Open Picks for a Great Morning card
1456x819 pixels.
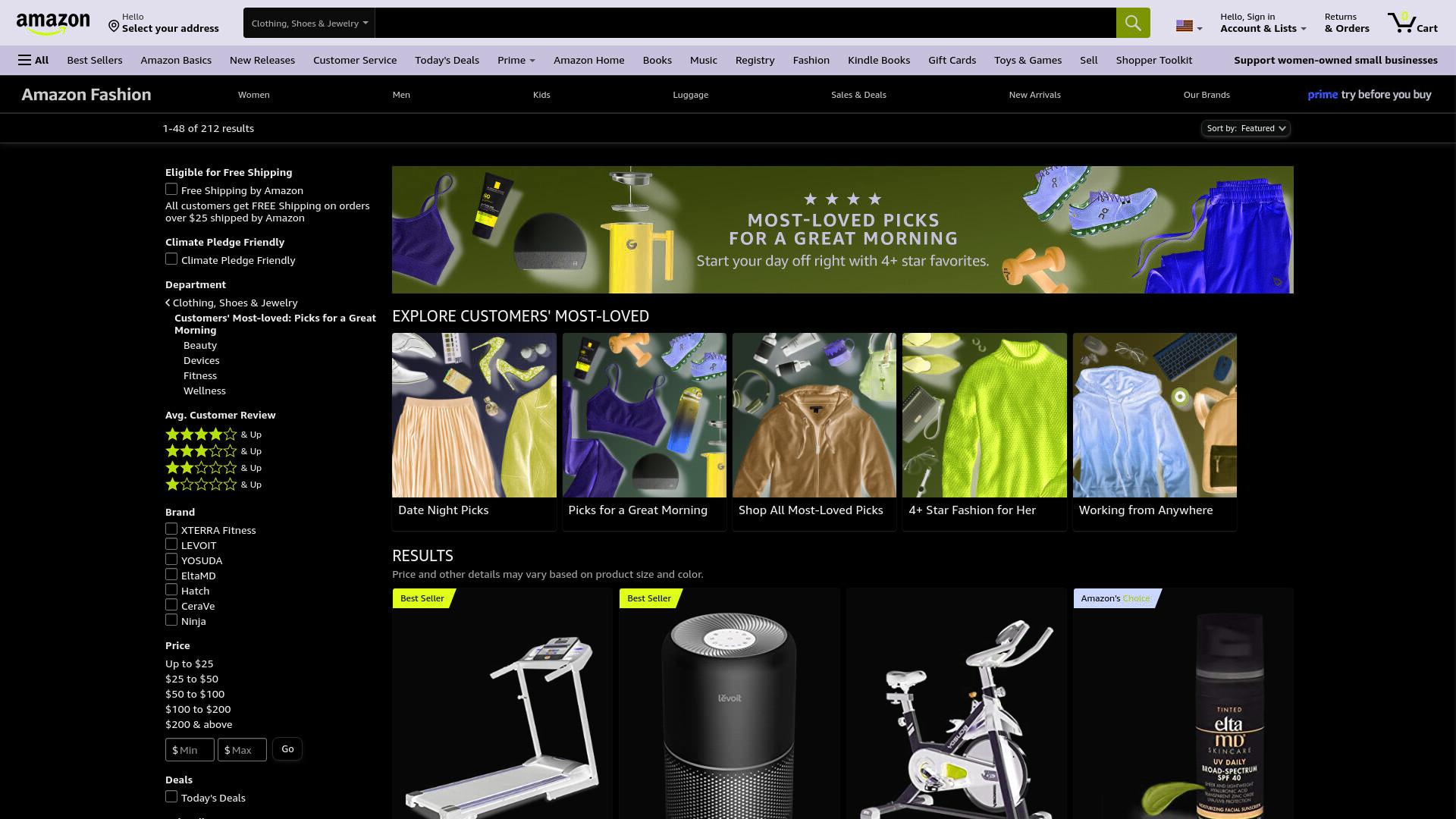pos(644,431)
